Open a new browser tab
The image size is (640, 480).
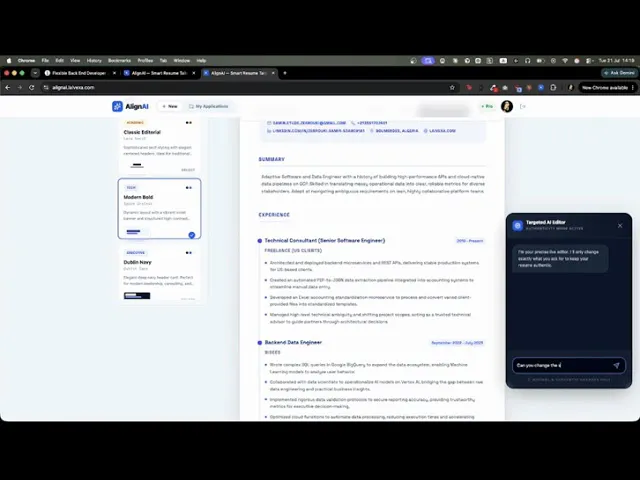285,73
